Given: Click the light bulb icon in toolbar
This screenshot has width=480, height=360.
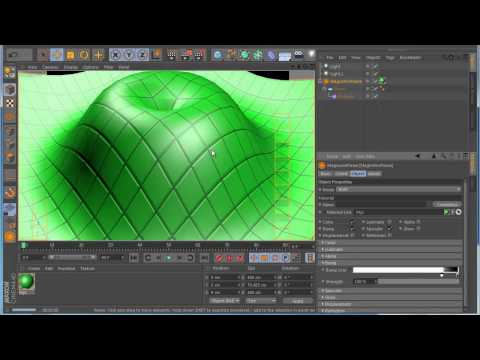Looking at the screenshot, I should pos(311,54).
